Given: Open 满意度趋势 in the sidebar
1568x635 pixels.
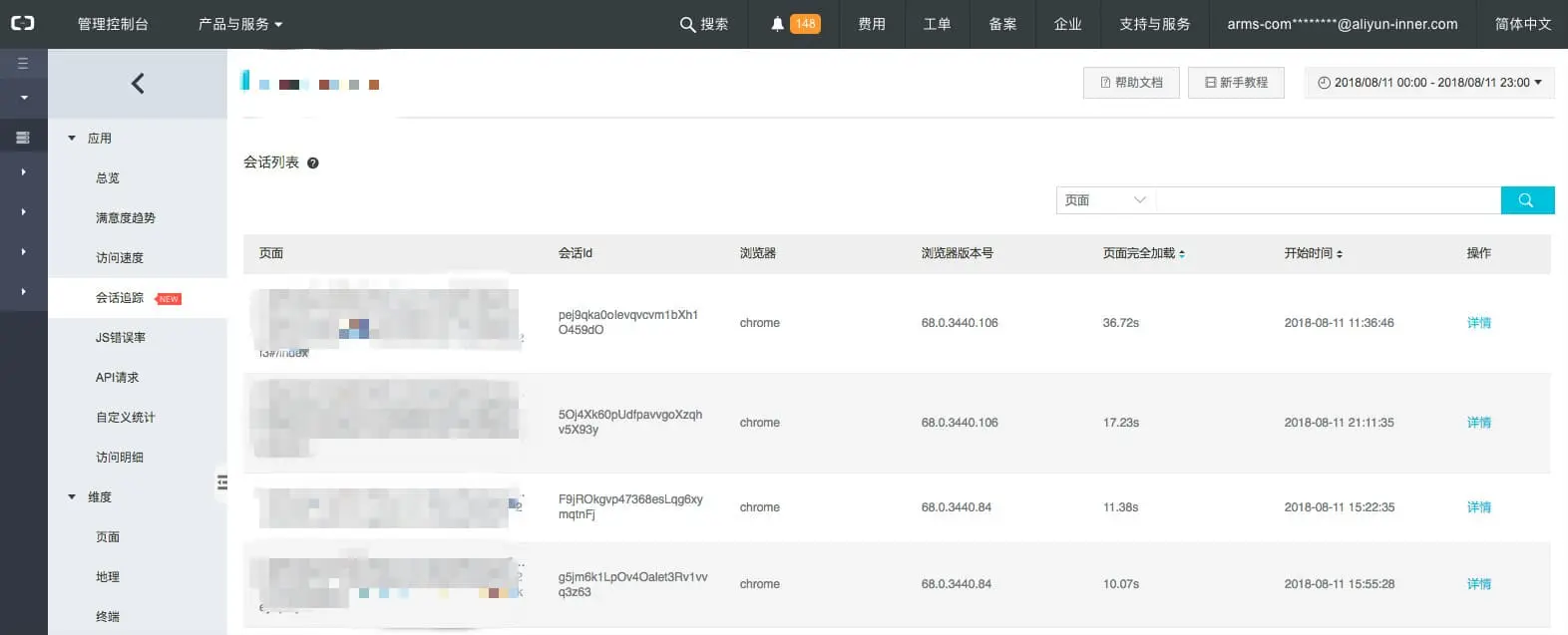Looking at the screenshot, I should pyautogui.click(x=126, y=218).
